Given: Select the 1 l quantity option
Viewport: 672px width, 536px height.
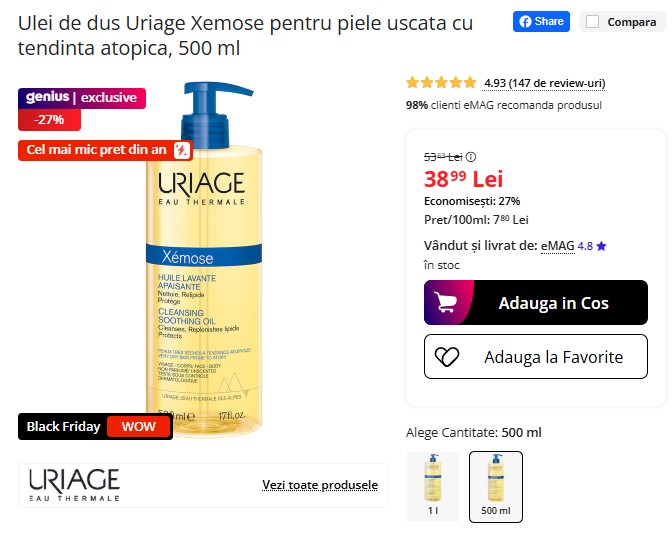Looking at the screenshot, I should pyautogui.click(x=433, y=486).
